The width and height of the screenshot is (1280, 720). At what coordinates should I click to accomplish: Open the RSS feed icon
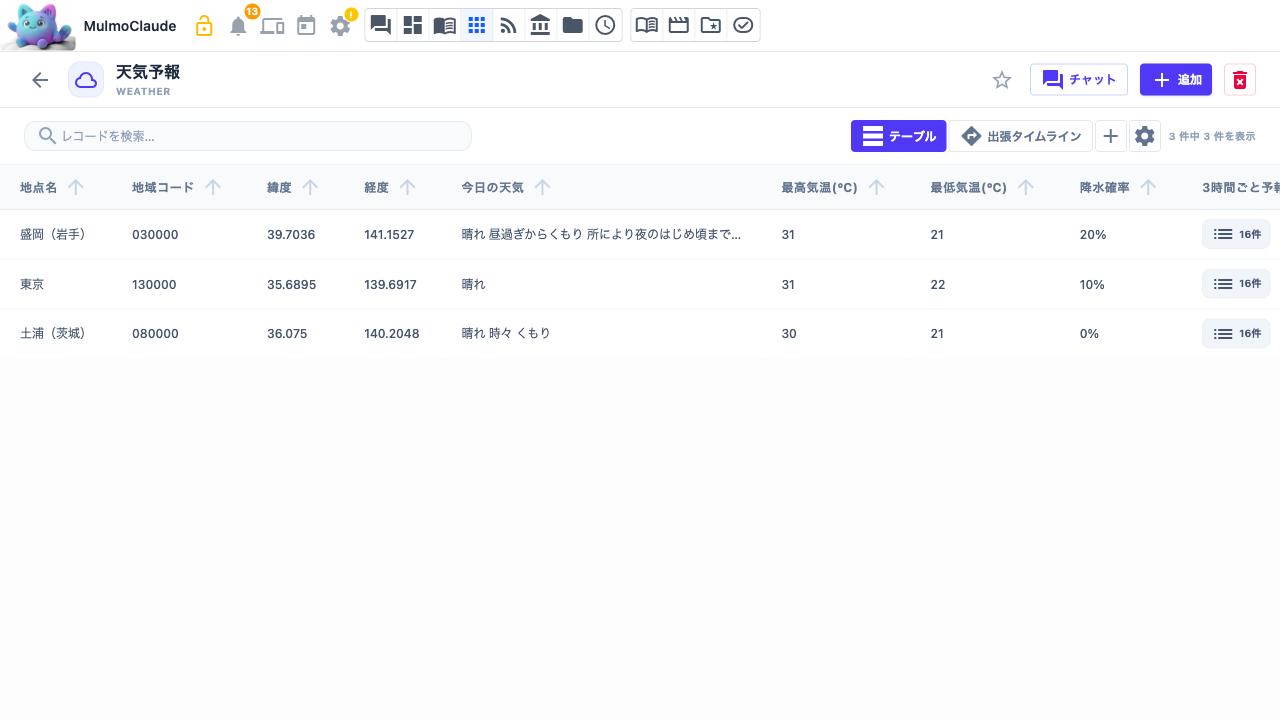[x=509, y=25]
